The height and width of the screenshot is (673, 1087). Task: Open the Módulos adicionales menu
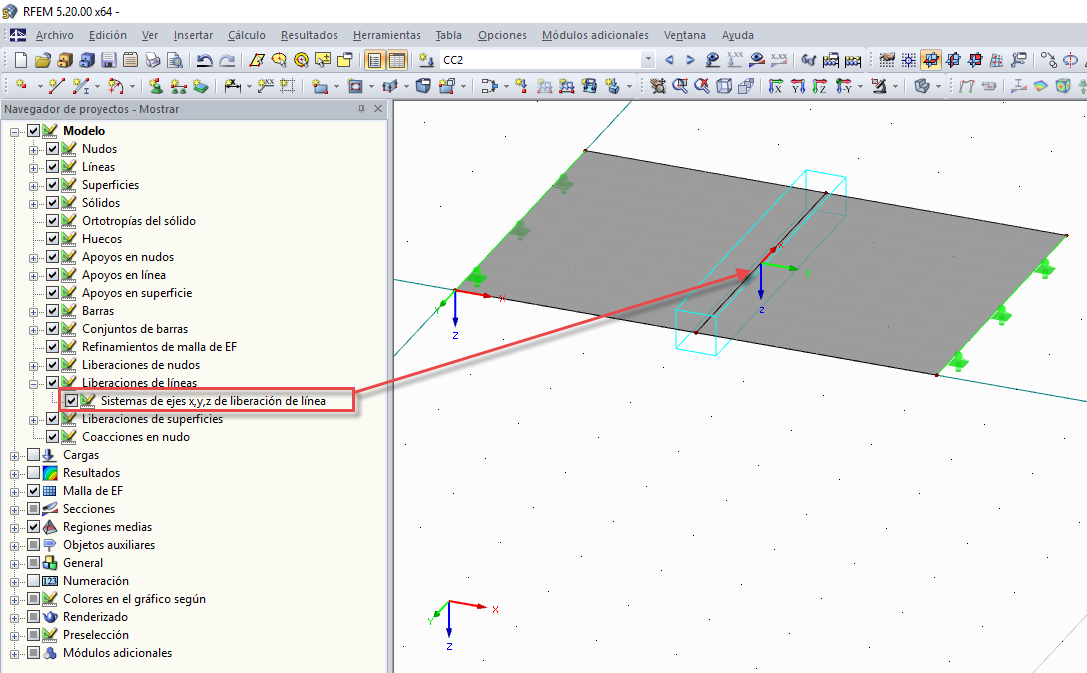point(595,35)
